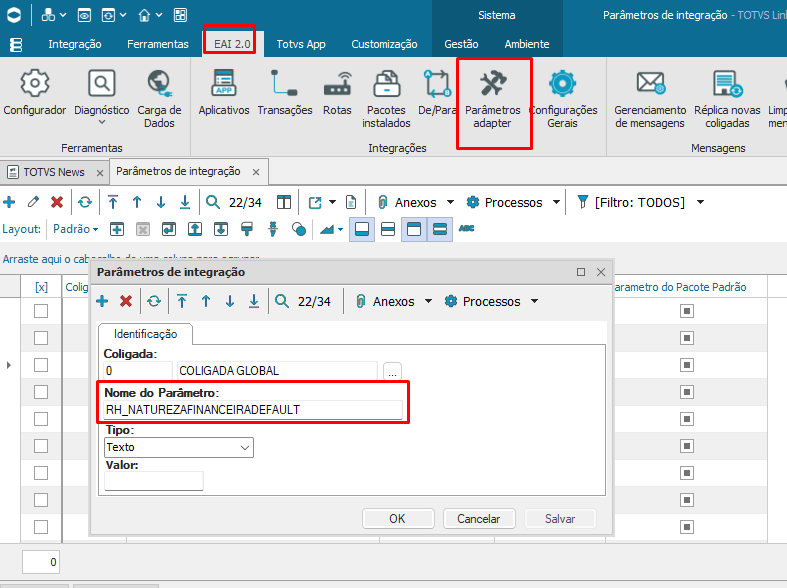Refresh the record in the dialog toolbar

coord(154,301)
